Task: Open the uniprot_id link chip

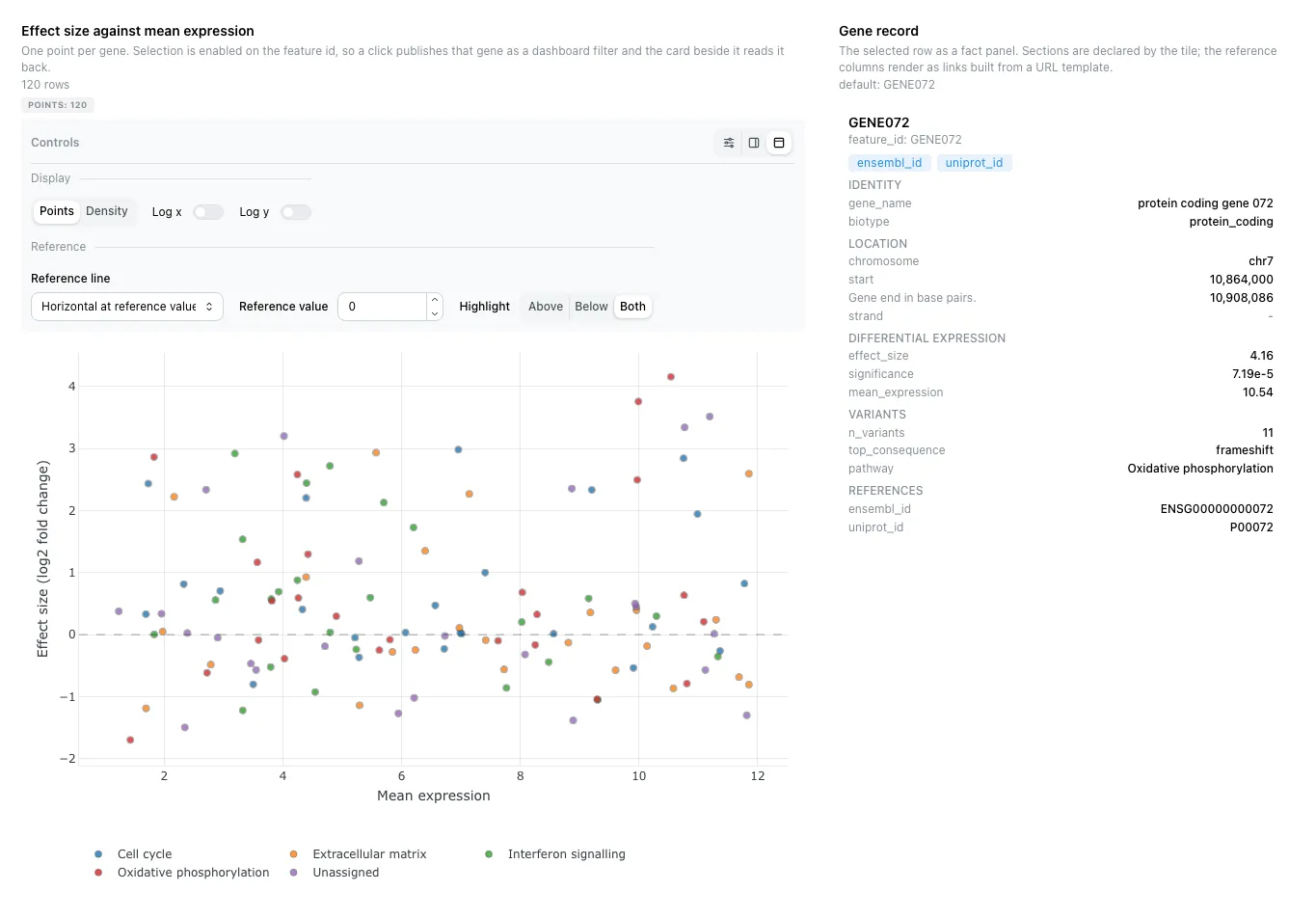Action: (974, 163)
